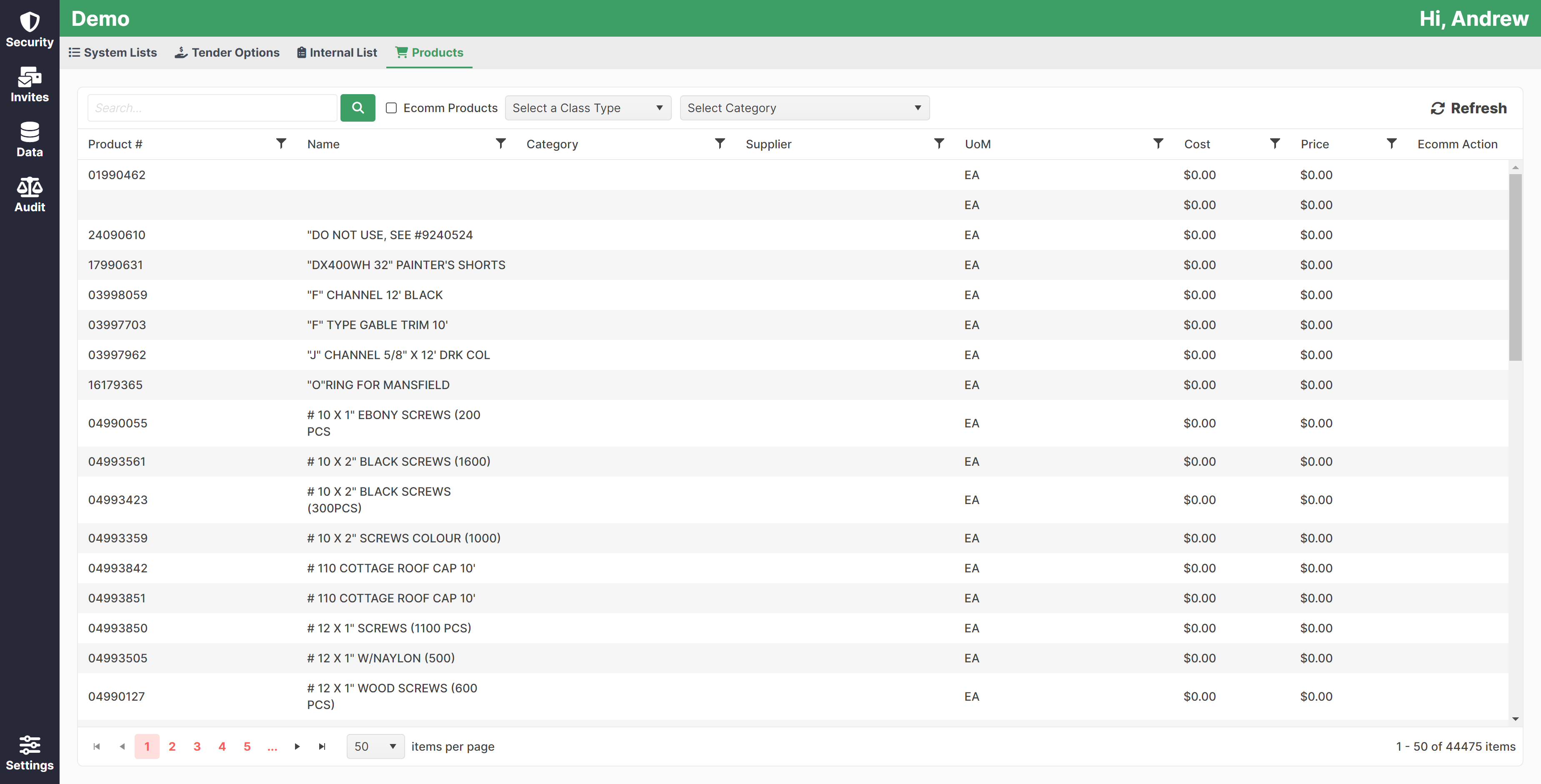Switch to the Tender Options tab

click(228, 52)
